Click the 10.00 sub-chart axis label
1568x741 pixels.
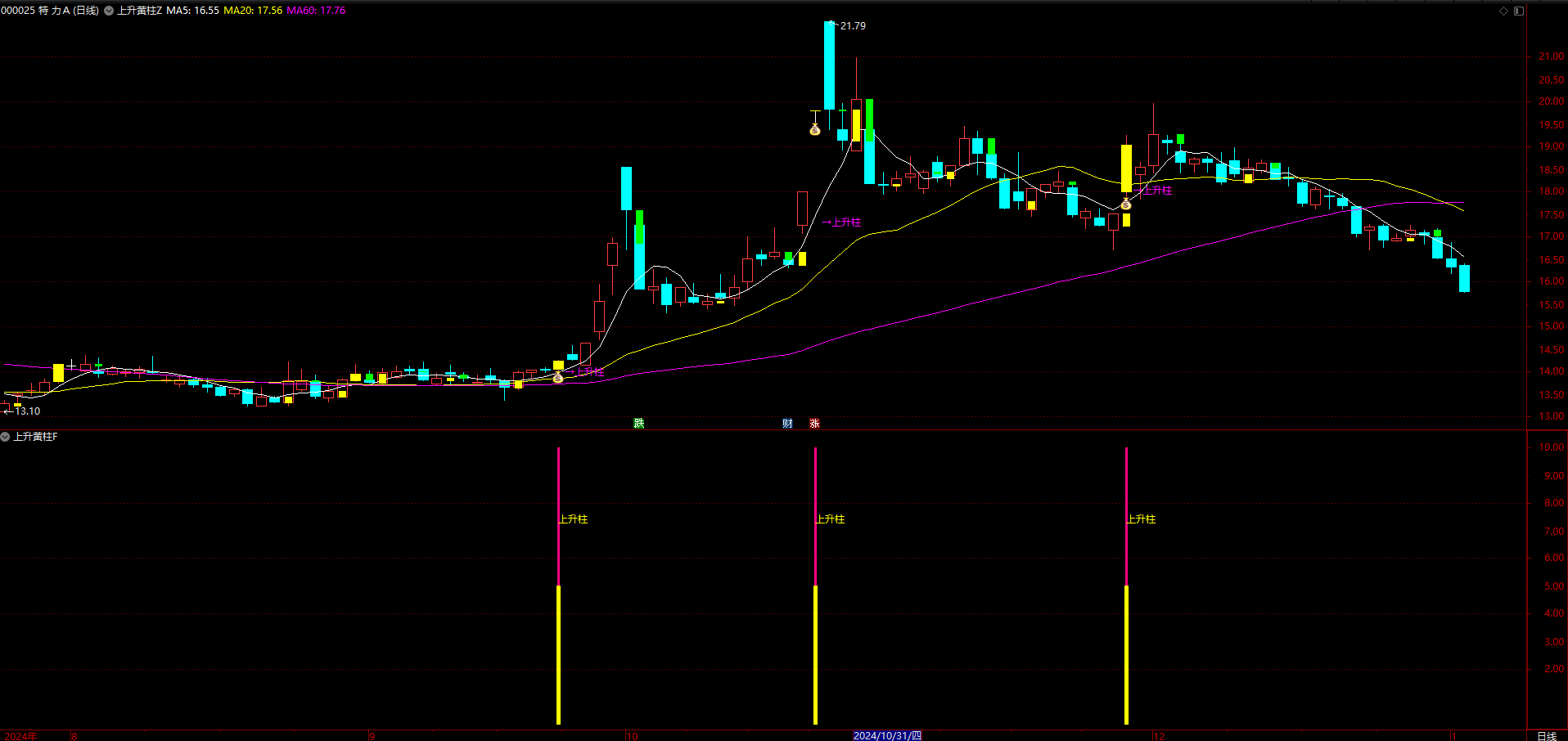click(x=1552, y=447)
